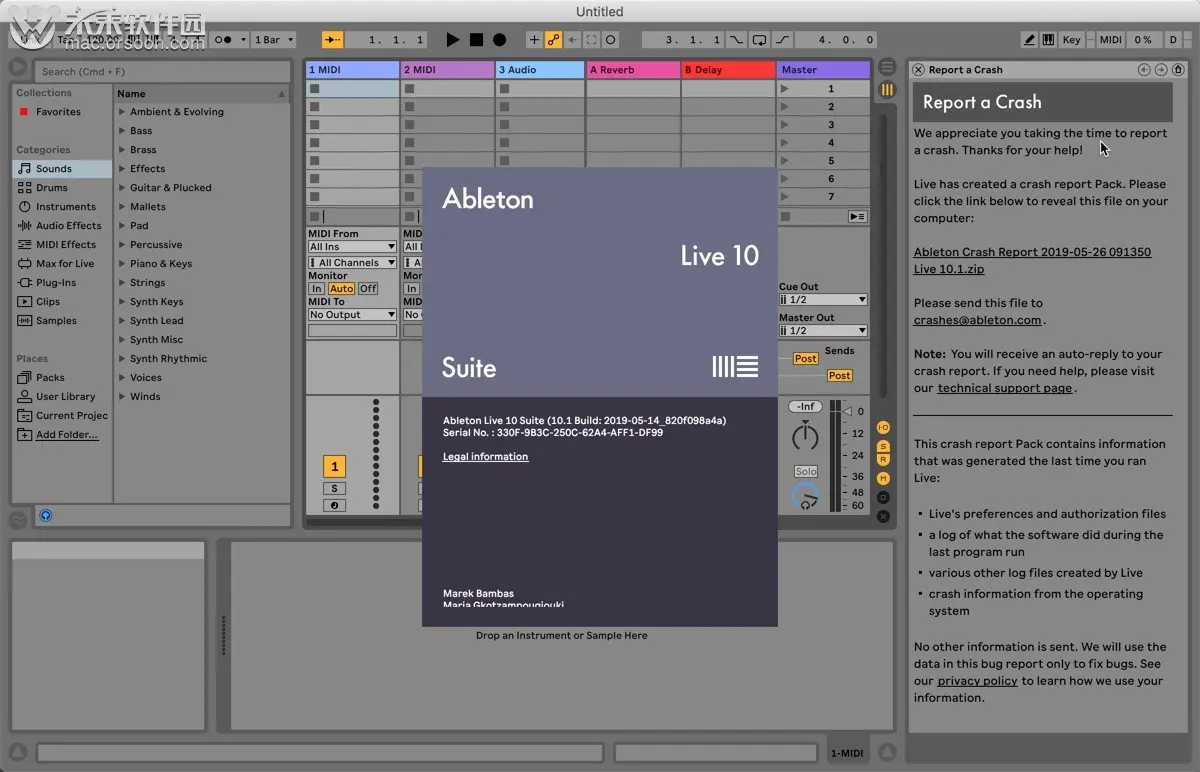The height and width of the screenshot is (772, 1200).
Task: Enable the Arrangement Record button
Action: (x=499, y=40)
